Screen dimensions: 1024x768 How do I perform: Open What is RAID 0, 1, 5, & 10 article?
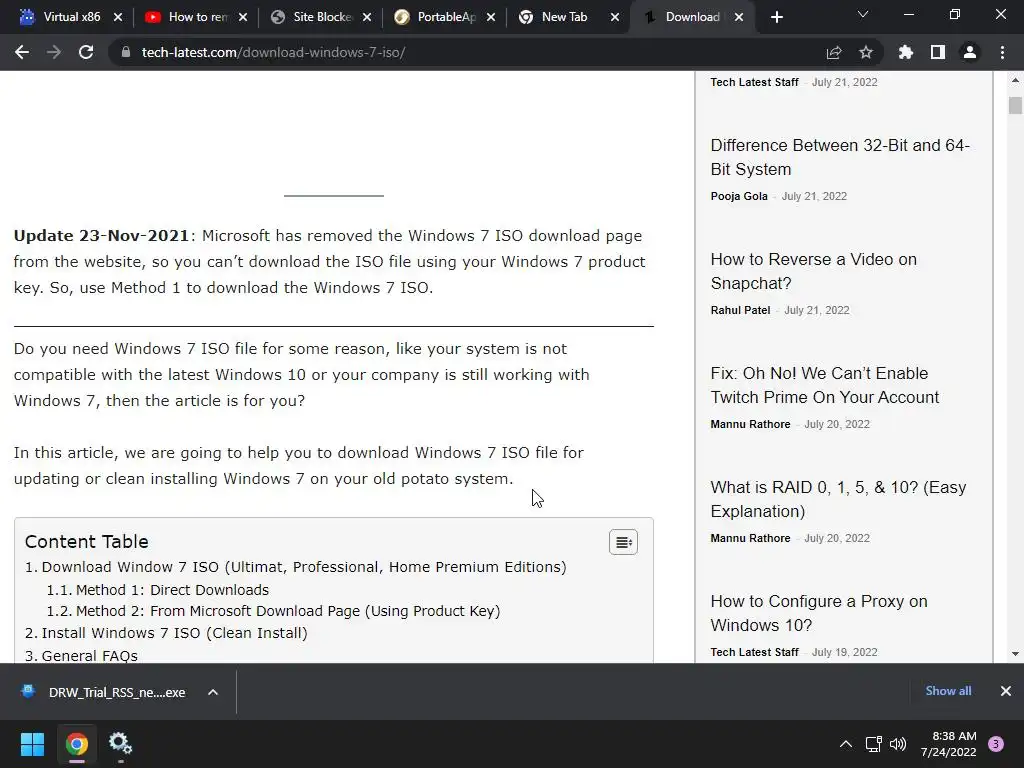coord(839,499)
